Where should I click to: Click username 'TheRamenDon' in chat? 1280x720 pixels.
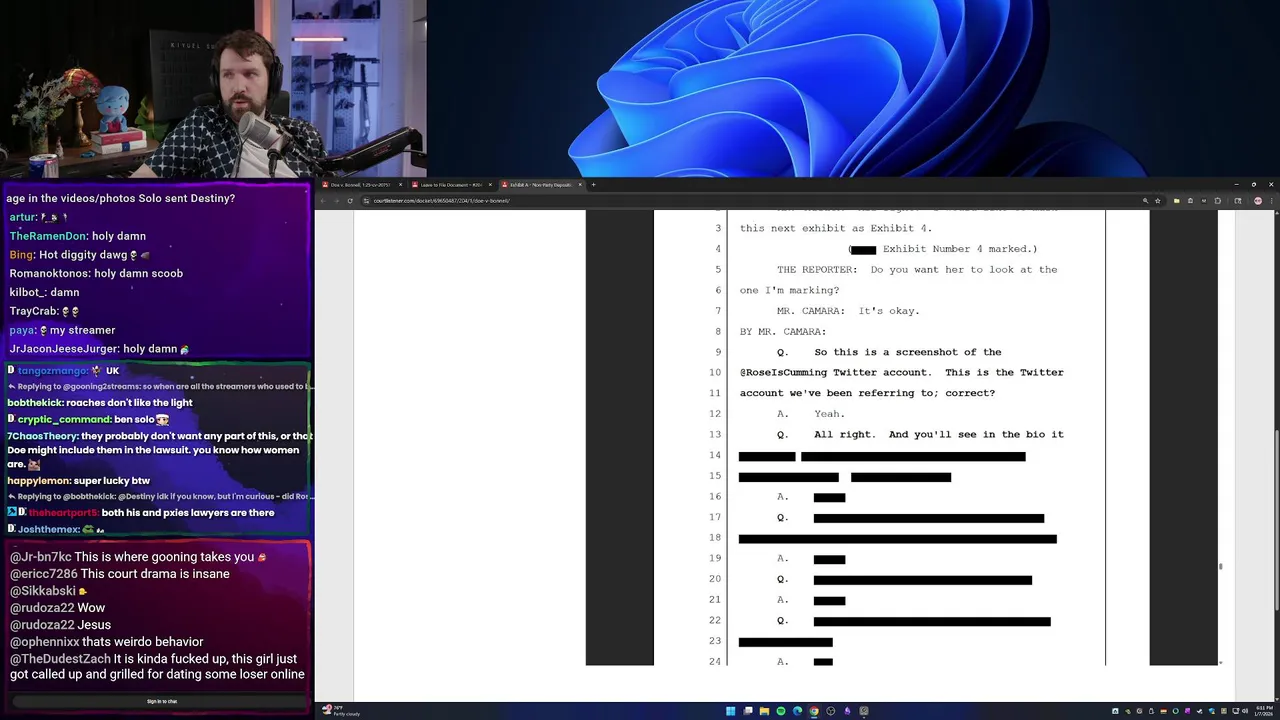[x=48, y=236]
